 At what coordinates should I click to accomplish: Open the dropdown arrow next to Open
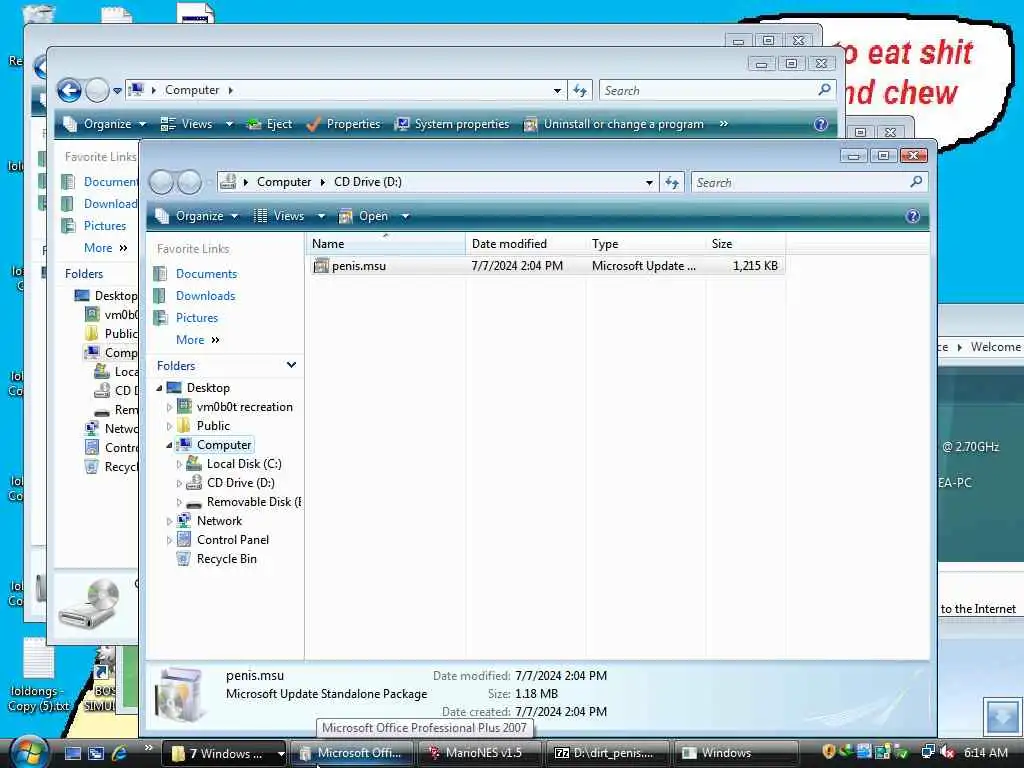coord(405,216)
